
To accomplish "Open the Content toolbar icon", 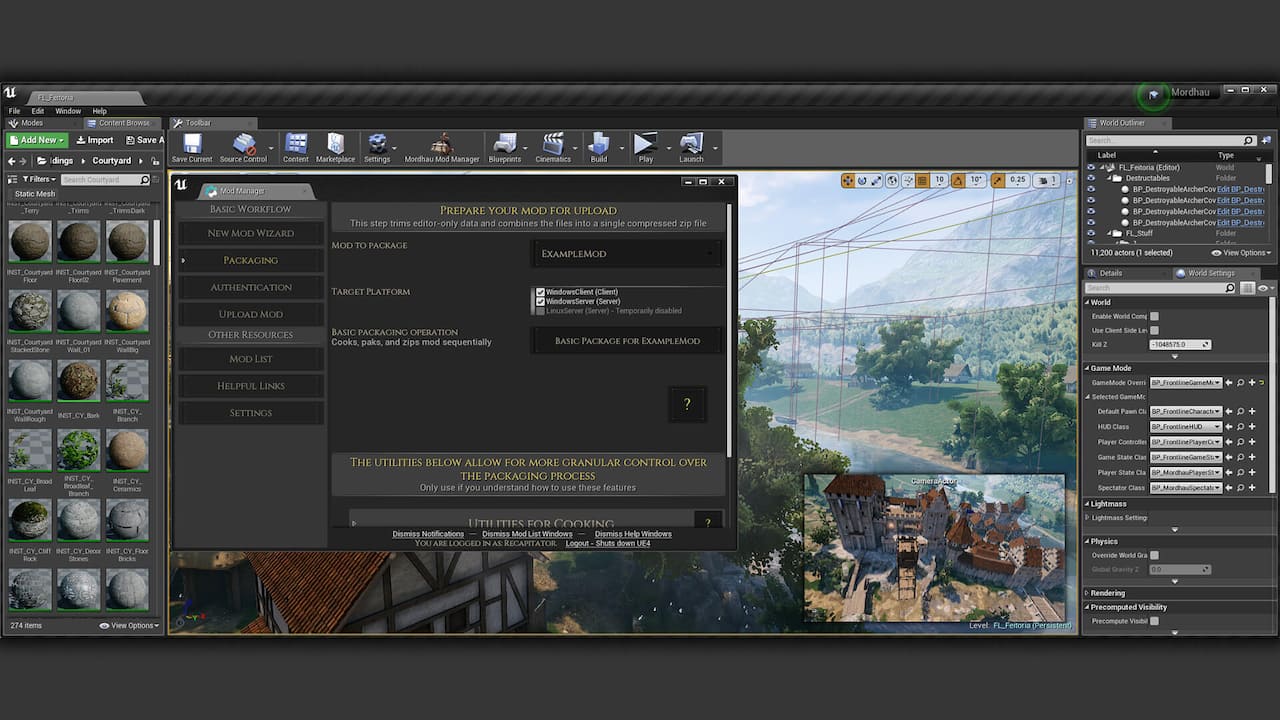I will tap(296, 148).
